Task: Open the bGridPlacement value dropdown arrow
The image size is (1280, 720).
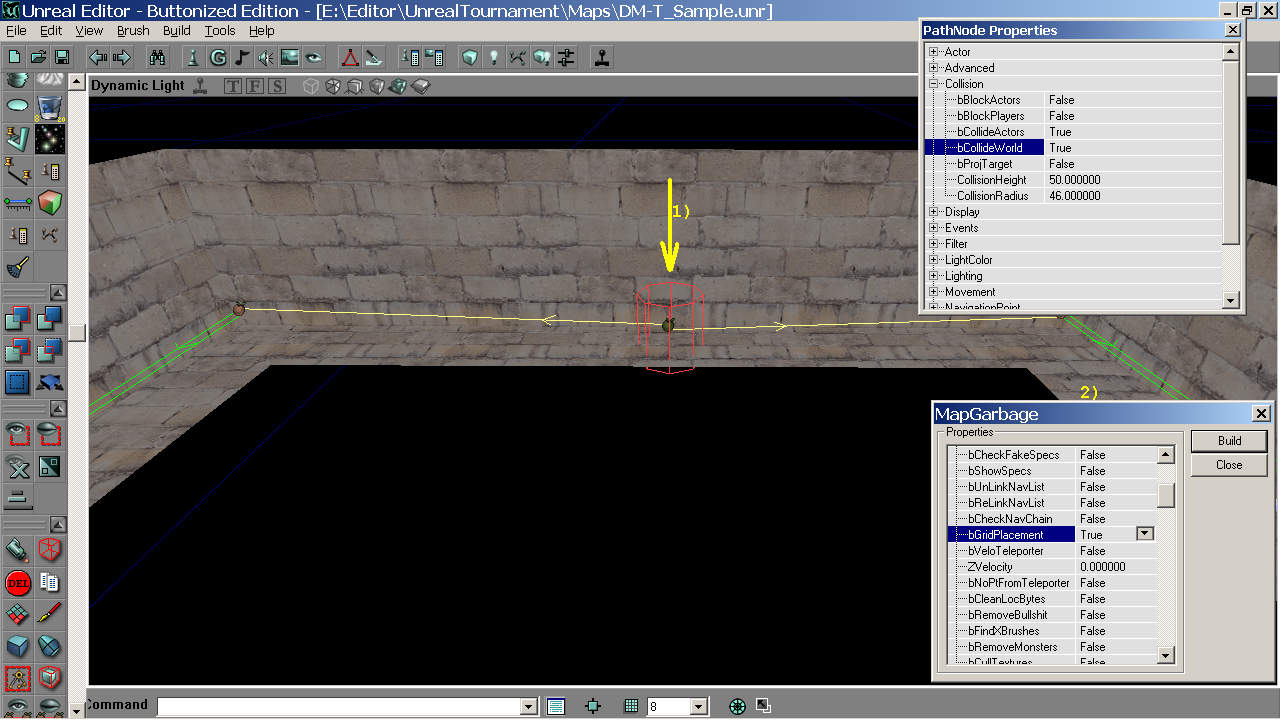Action: pyautogui.click(x=1145, y=534)
